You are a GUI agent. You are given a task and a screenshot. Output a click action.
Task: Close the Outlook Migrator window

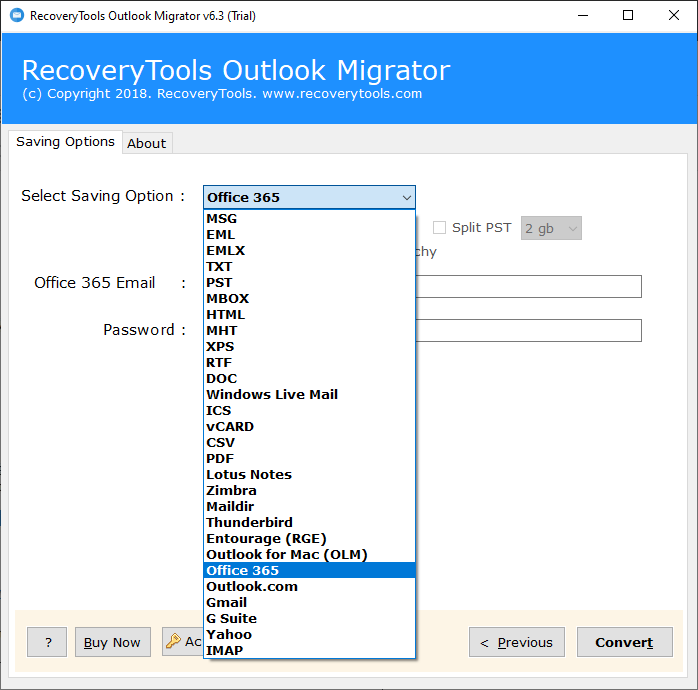pos(674,16)
